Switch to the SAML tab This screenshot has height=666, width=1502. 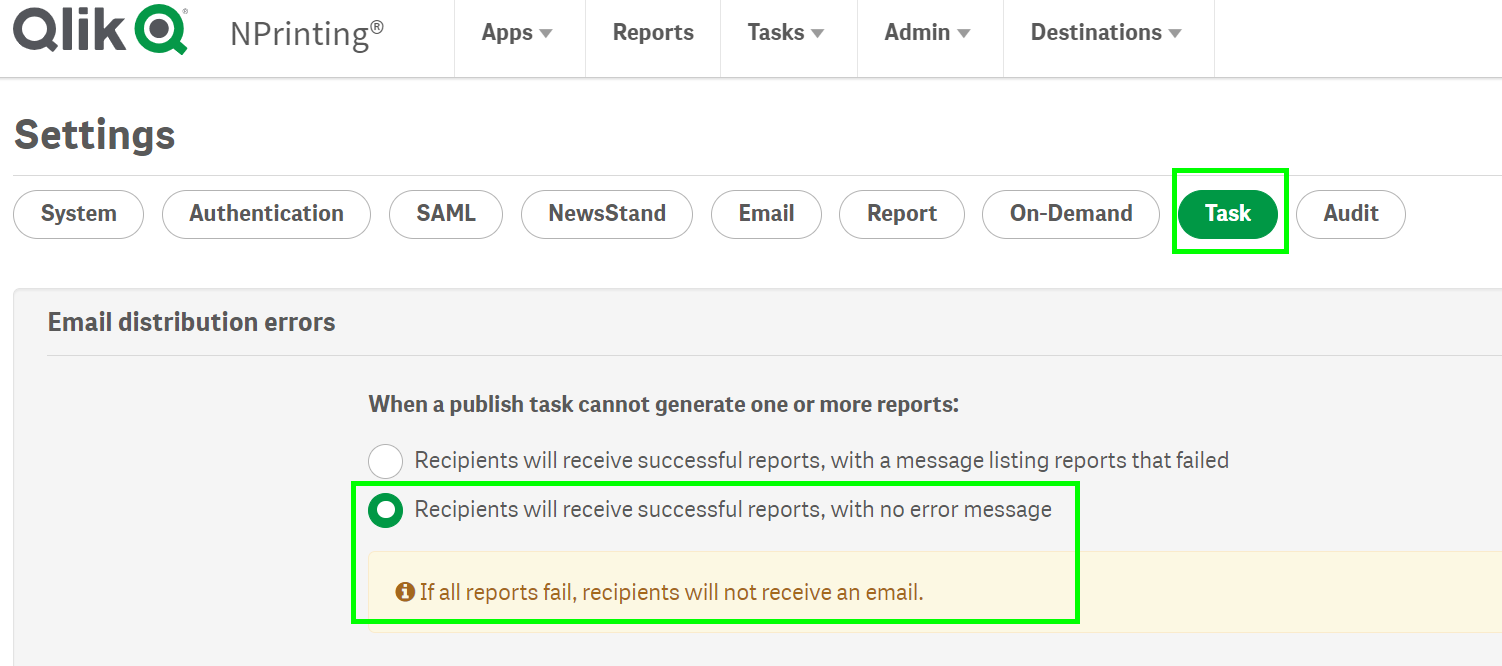(x=446, y=213)
